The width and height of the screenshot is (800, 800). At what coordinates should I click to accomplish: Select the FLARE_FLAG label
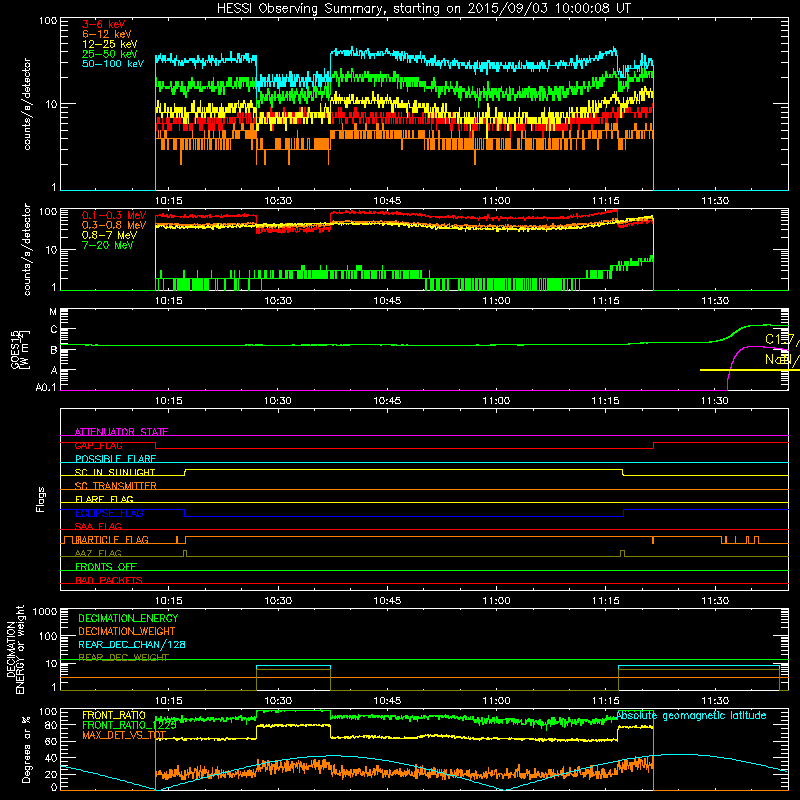coord(104,499)
